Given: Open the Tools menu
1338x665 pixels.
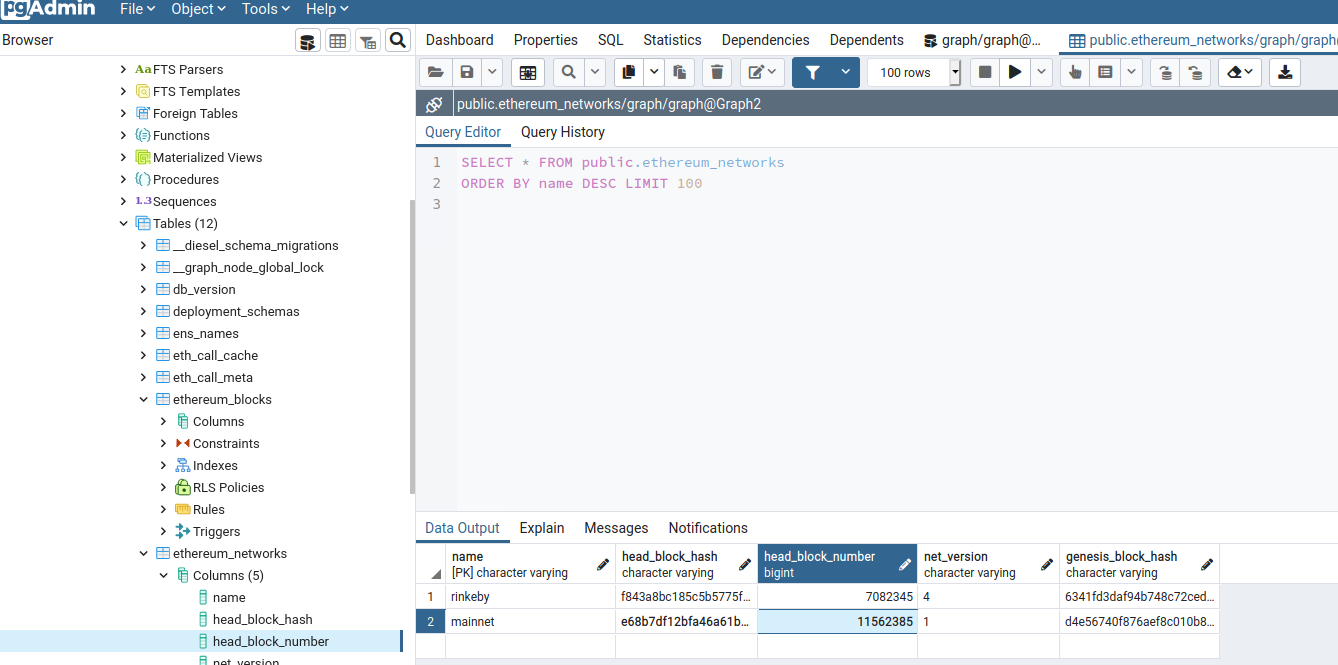Looking at the screenshot, I should 265,9.
